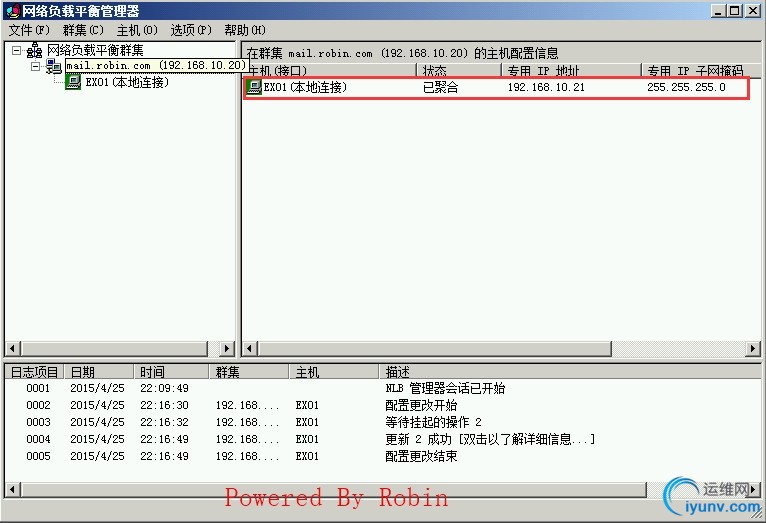Click the 192.168.10.21 IP cell
This screenshot has width=766, height=523.
(546, 87)
